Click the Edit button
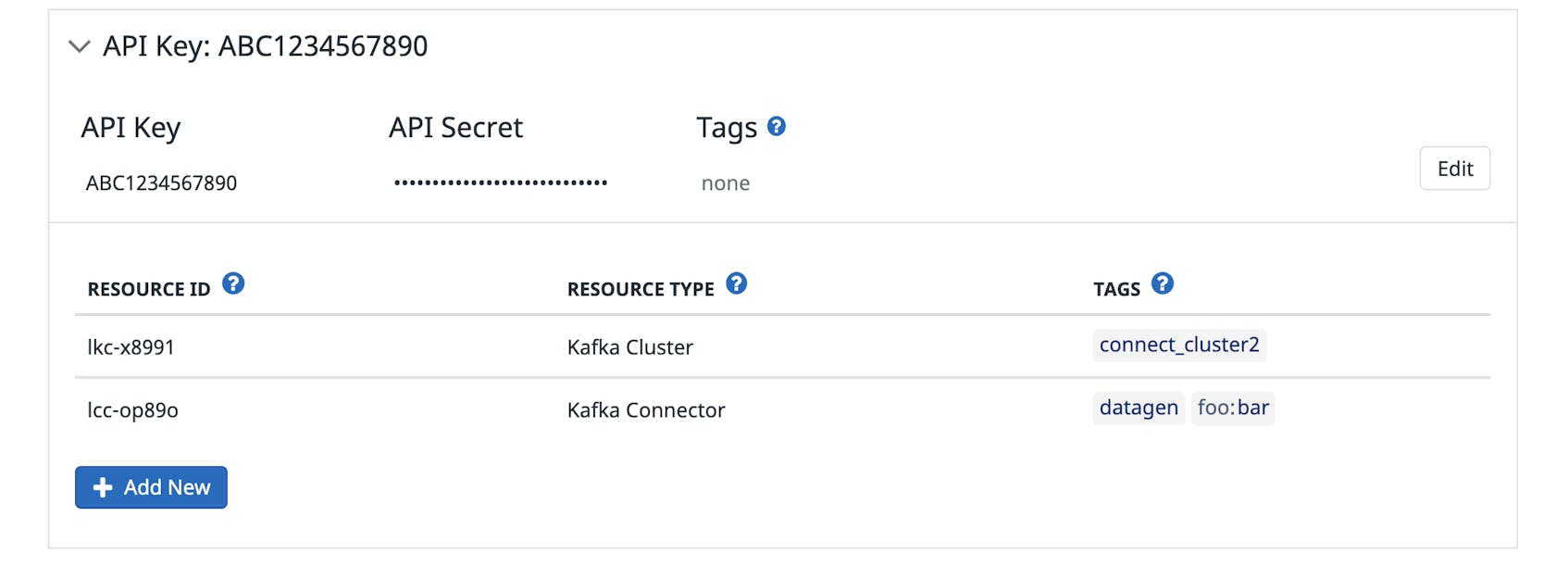 (1454, 169)
